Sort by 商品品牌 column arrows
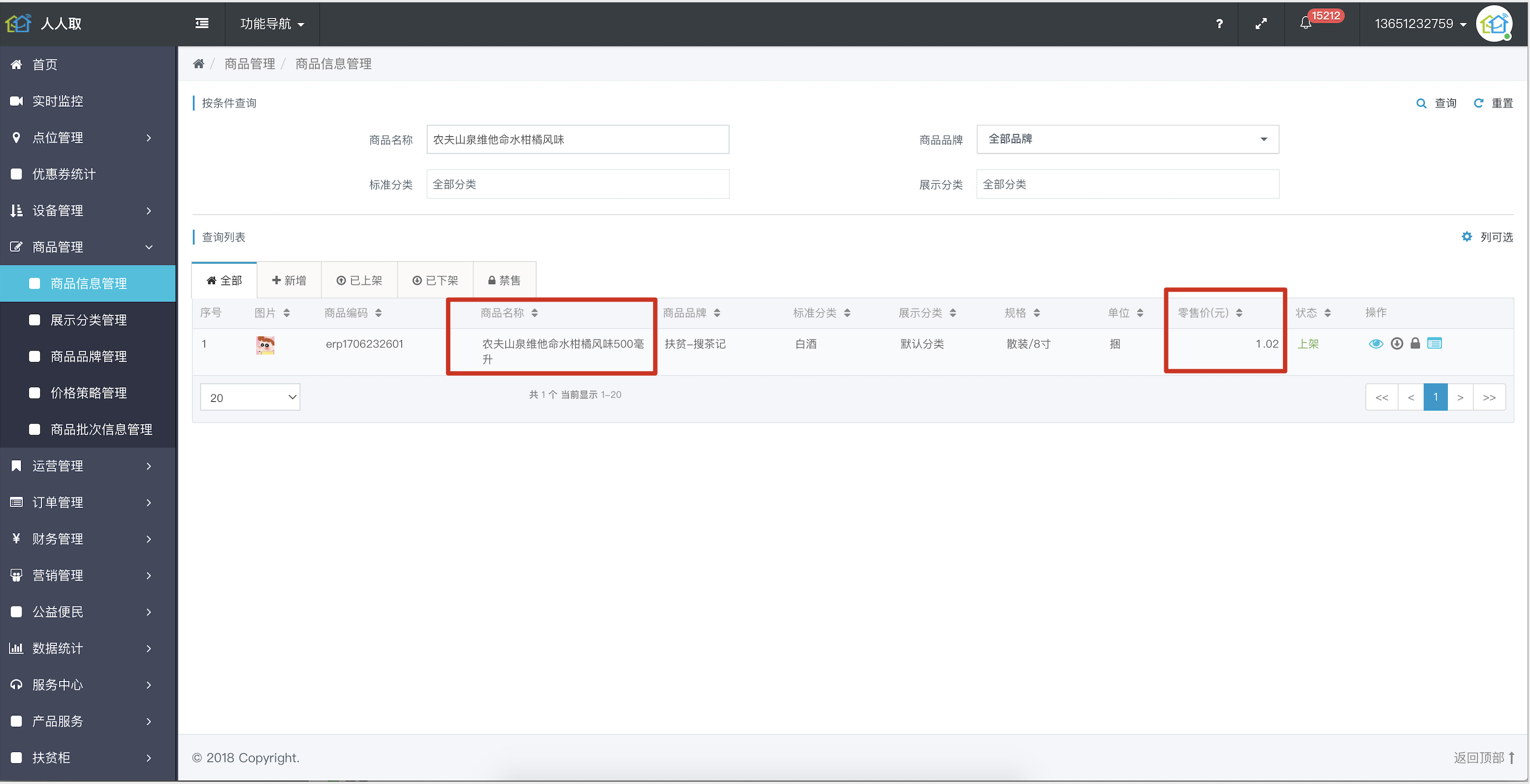Screen dimensions: 1530x784 717,313
